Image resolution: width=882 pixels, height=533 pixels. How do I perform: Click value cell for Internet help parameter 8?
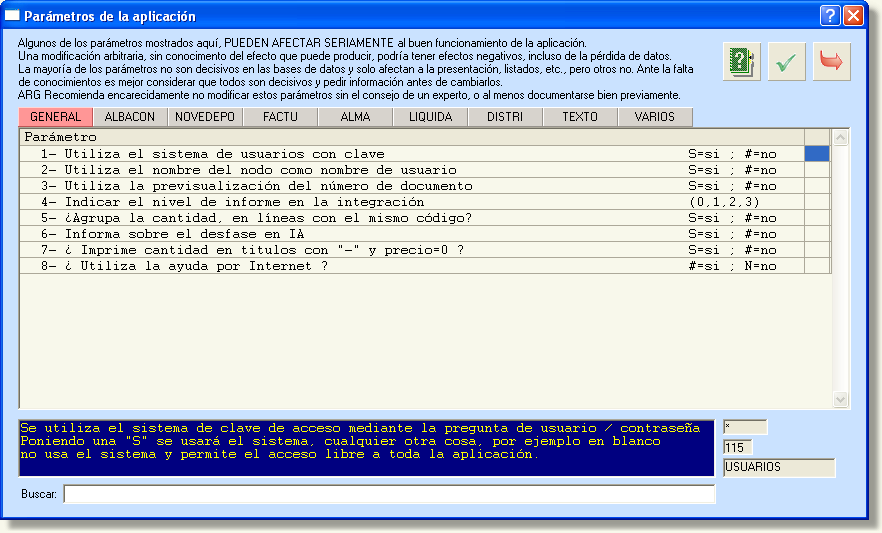[x=817, y=266]
